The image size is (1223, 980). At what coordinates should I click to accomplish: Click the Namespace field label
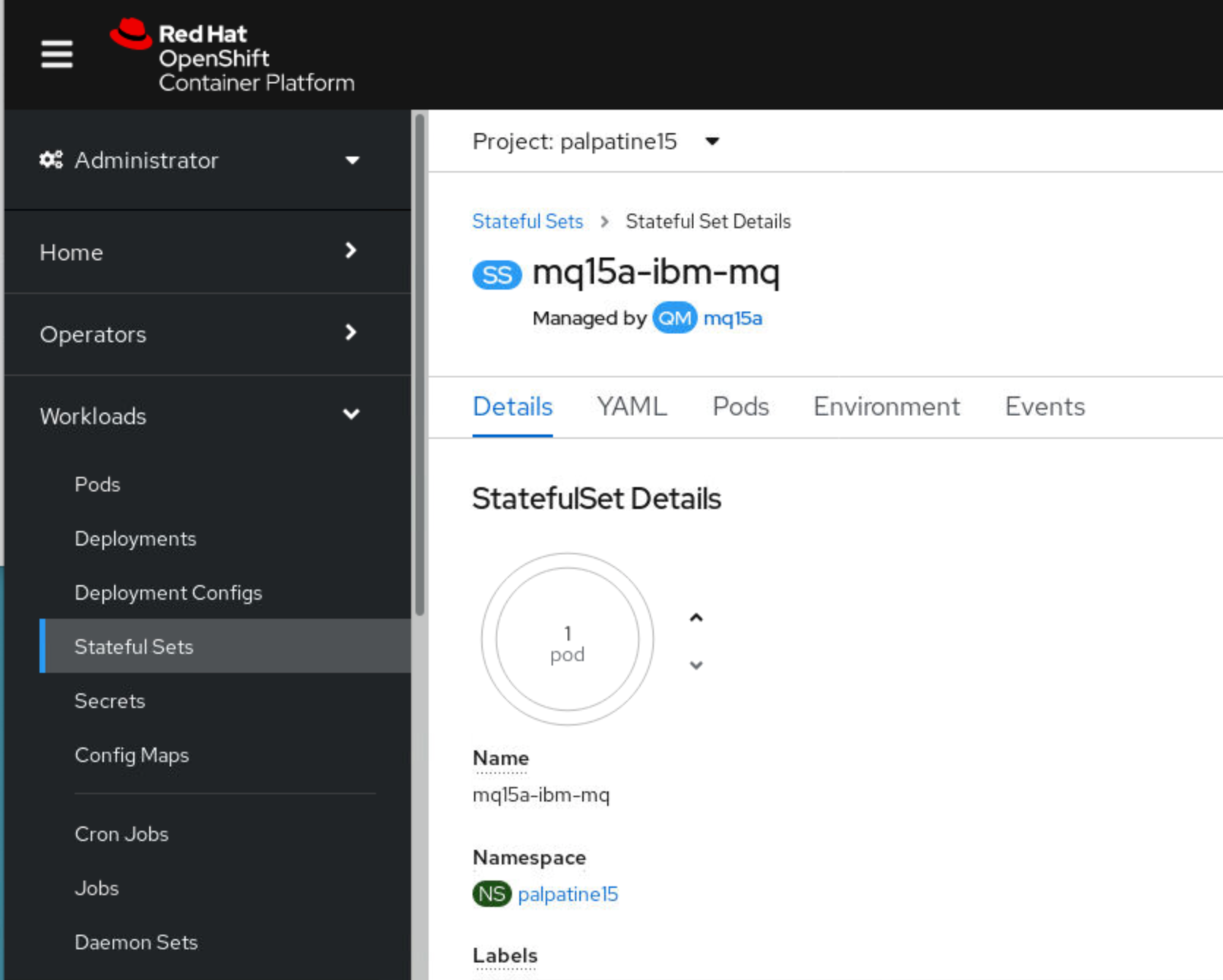530,857
